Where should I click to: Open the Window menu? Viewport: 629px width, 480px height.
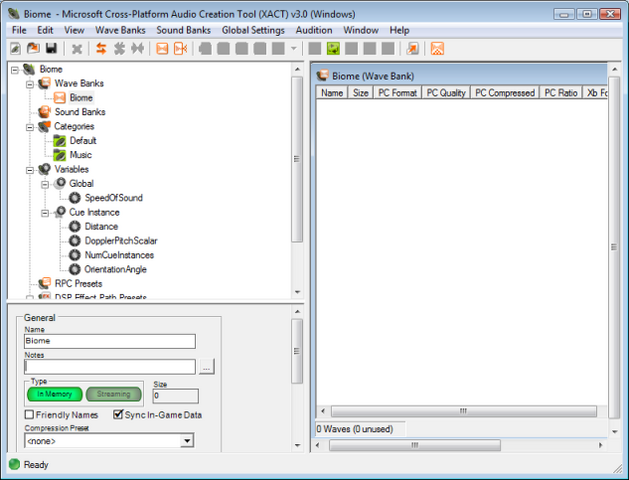click(361, 30)
